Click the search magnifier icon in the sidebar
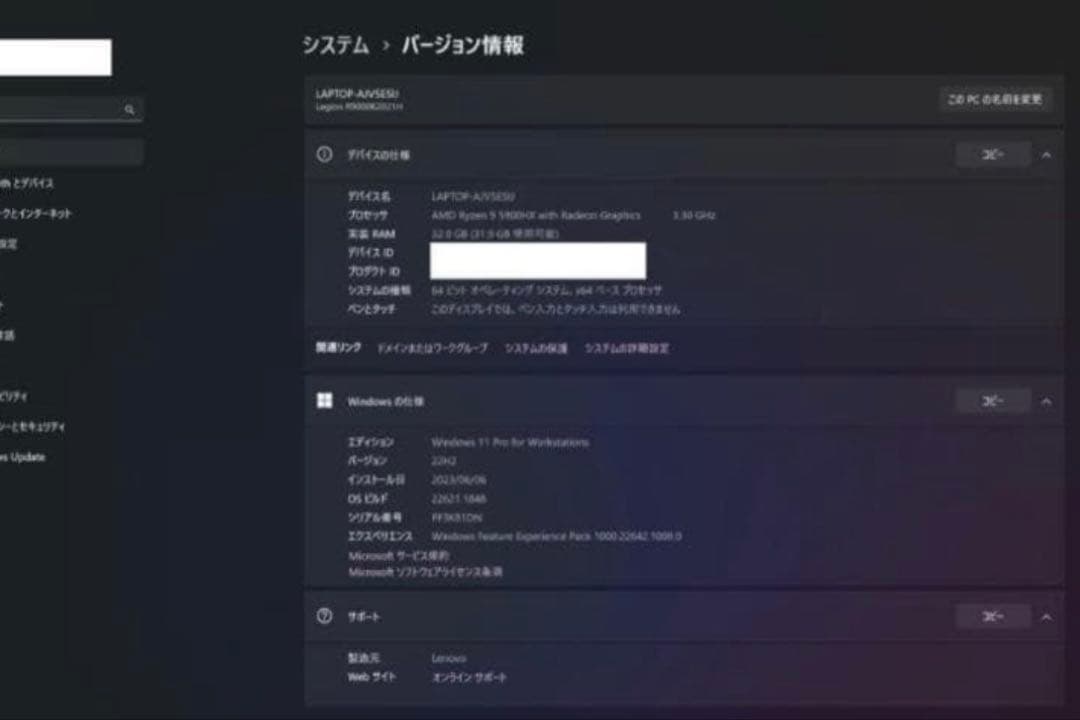 [x=130, y=108]
